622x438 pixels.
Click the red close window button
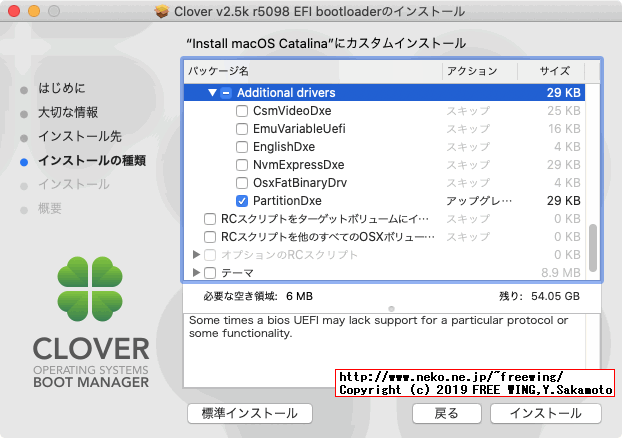coord(14,11)
